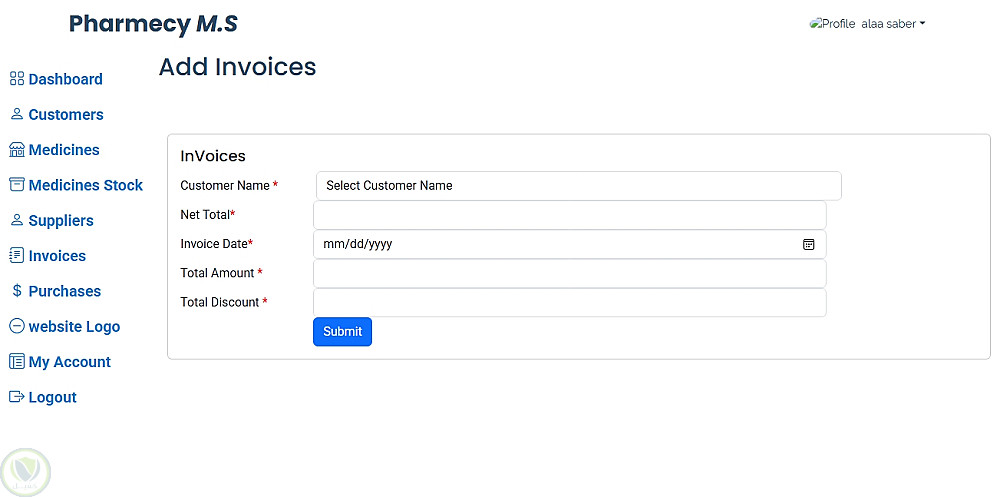The height and width of the screenshot is (497, 1000).
Task: Click the Purchases dollar sign icon
Action: point(17,291)
